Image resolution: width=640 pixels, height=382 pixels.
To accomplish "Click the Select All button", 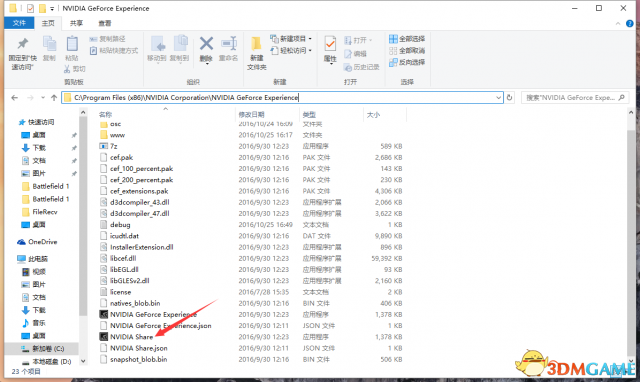I will tap(407, 39).
